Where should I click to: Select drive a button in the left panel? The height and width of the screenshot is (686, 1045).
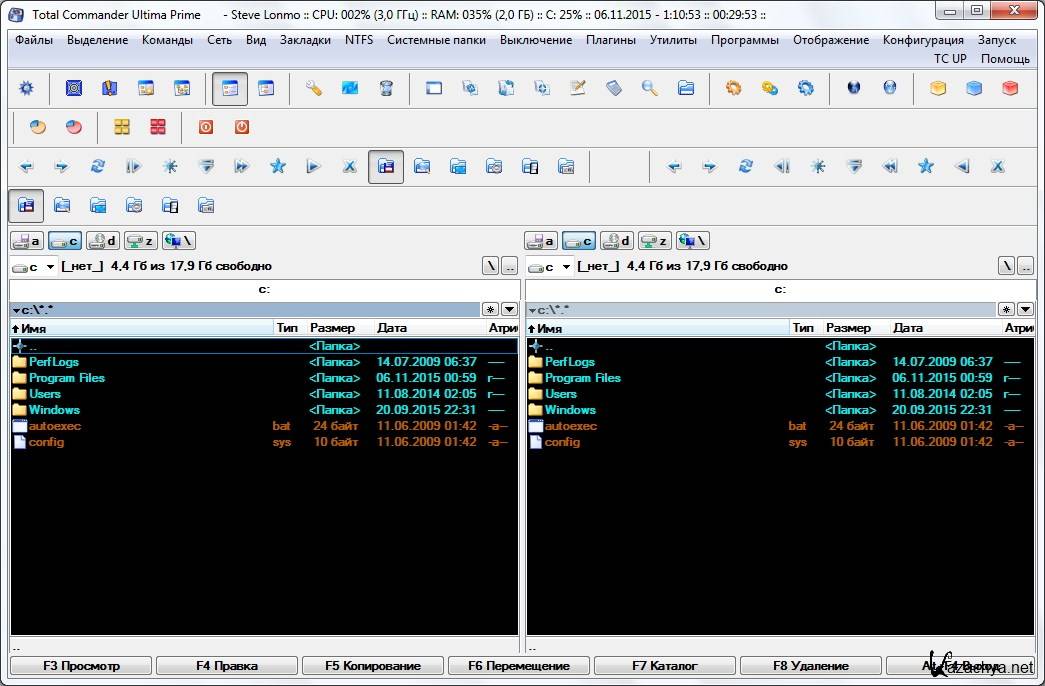coord(27,241)
